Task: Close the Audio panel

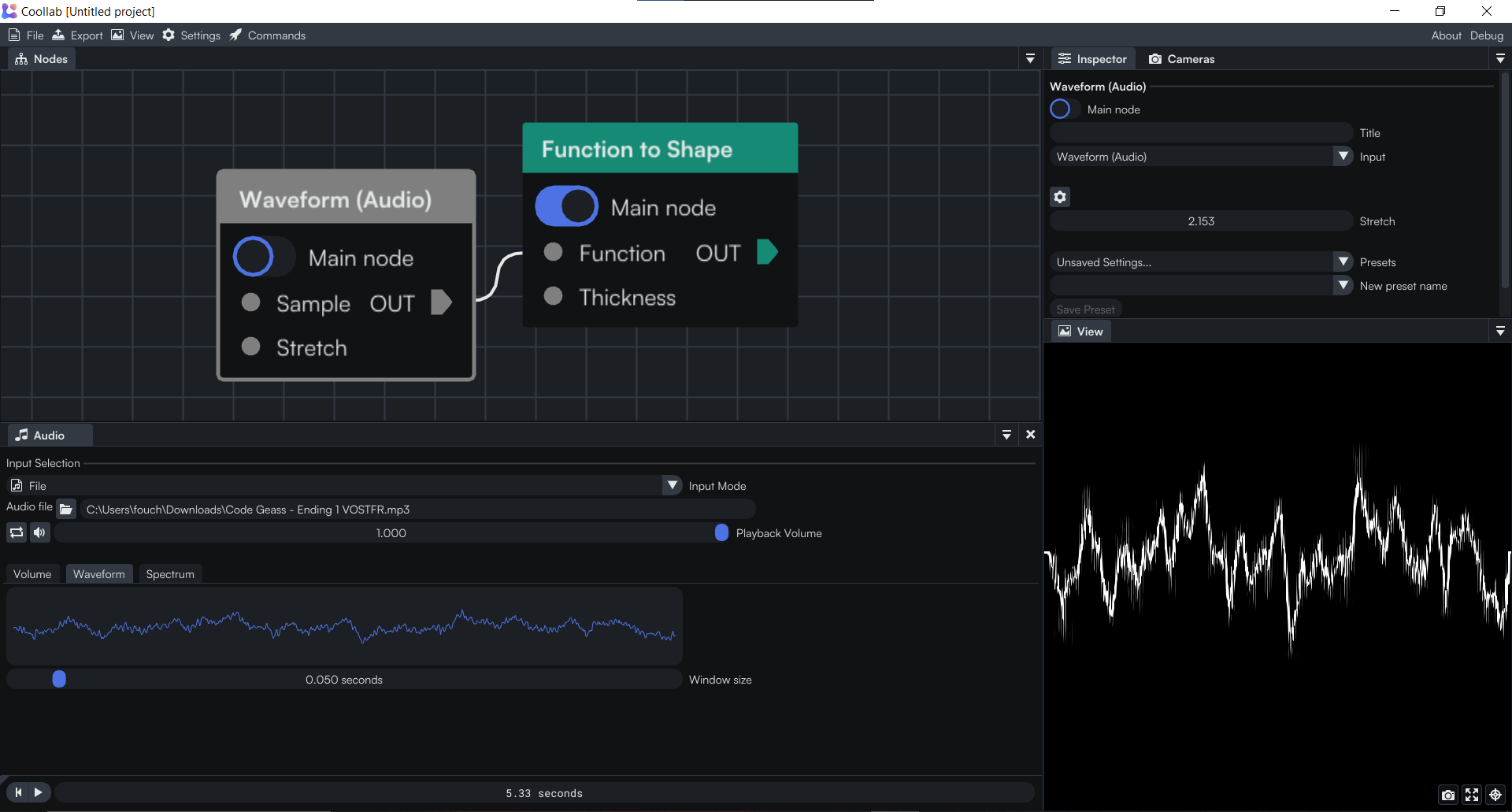Action: pos(1030,435)
